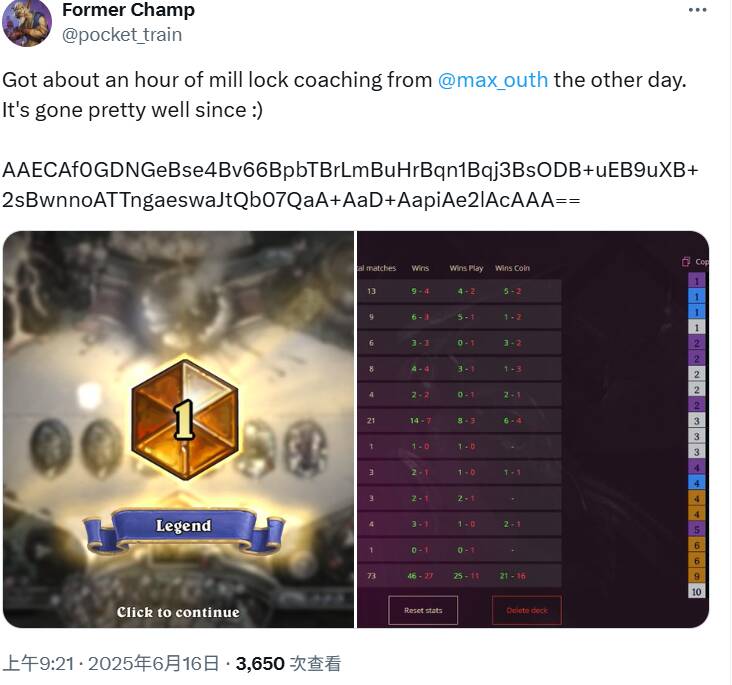Select the totals row with 73 matches
Image resolution: width=732 pixels, height=685 pixels.
[459, 576]
